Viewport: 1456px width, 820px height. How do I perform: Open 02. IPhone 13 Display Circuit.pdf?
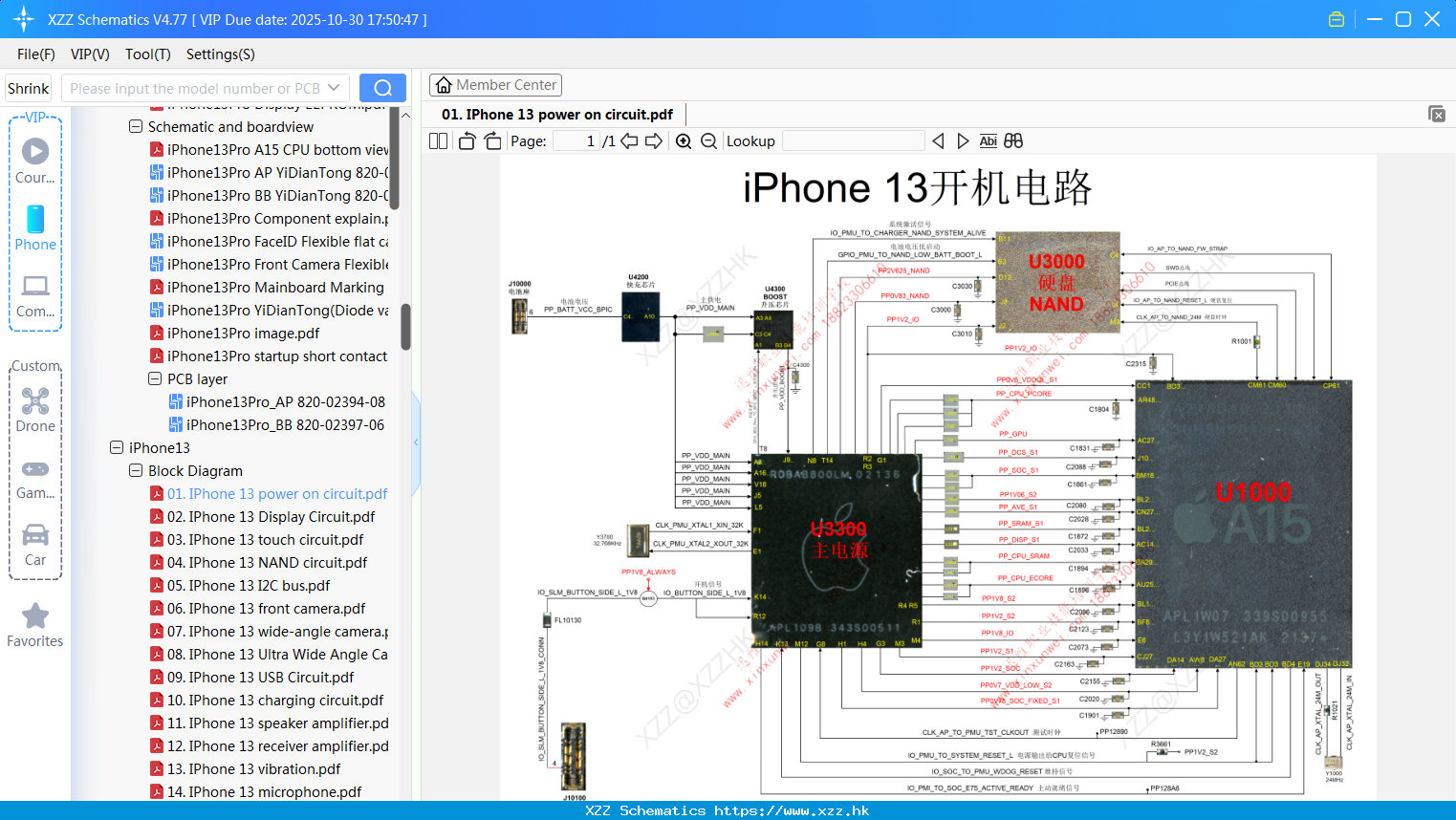pos(272,516)
